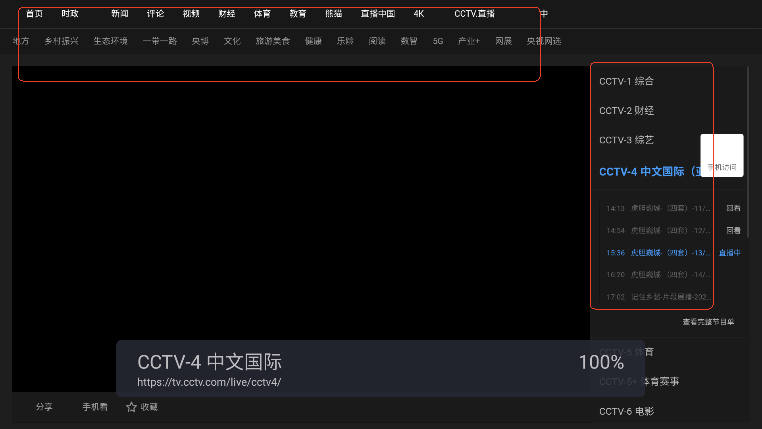Go to 直播中国 in the navigation
The height and width of the screenshot is (429, 762).
pyautogui.click(x=378, y=14)
